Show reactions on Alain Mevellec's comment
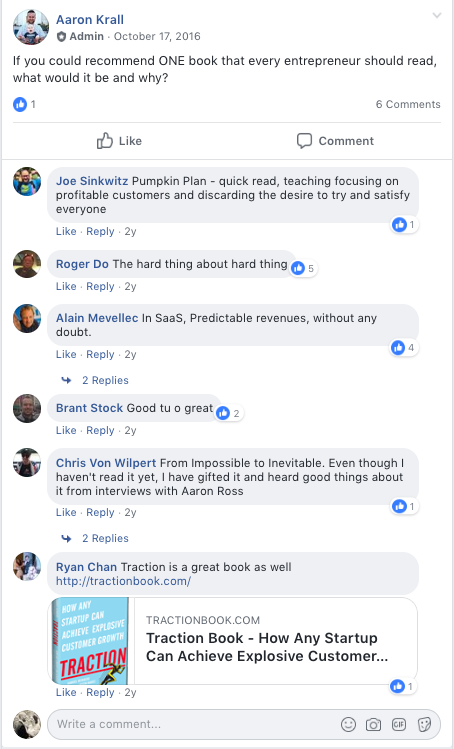The width and height of the screenshot is (454, 749). tap(404, 348)
